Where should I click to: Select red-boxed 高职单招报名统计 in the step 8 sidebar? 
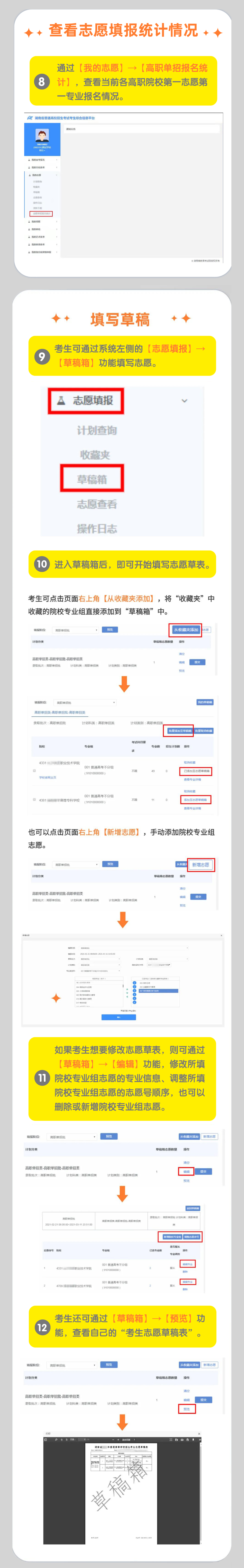pyautogui.click(x=41, y=214)
